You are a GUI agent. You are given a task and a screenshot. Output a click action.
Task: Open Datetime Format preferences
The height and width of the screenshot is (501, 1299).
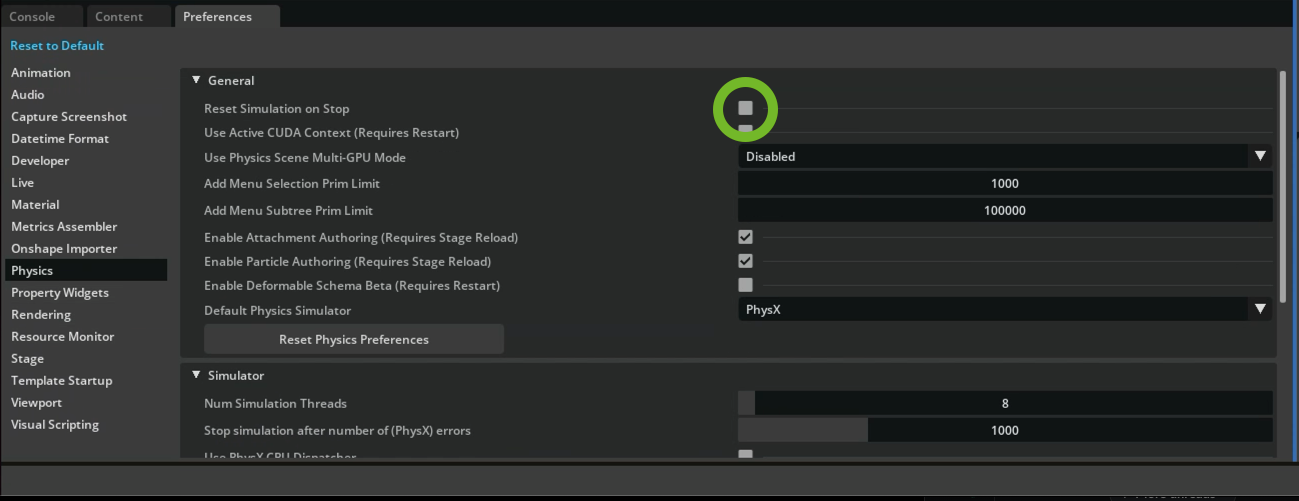click(x=60, y=139)
